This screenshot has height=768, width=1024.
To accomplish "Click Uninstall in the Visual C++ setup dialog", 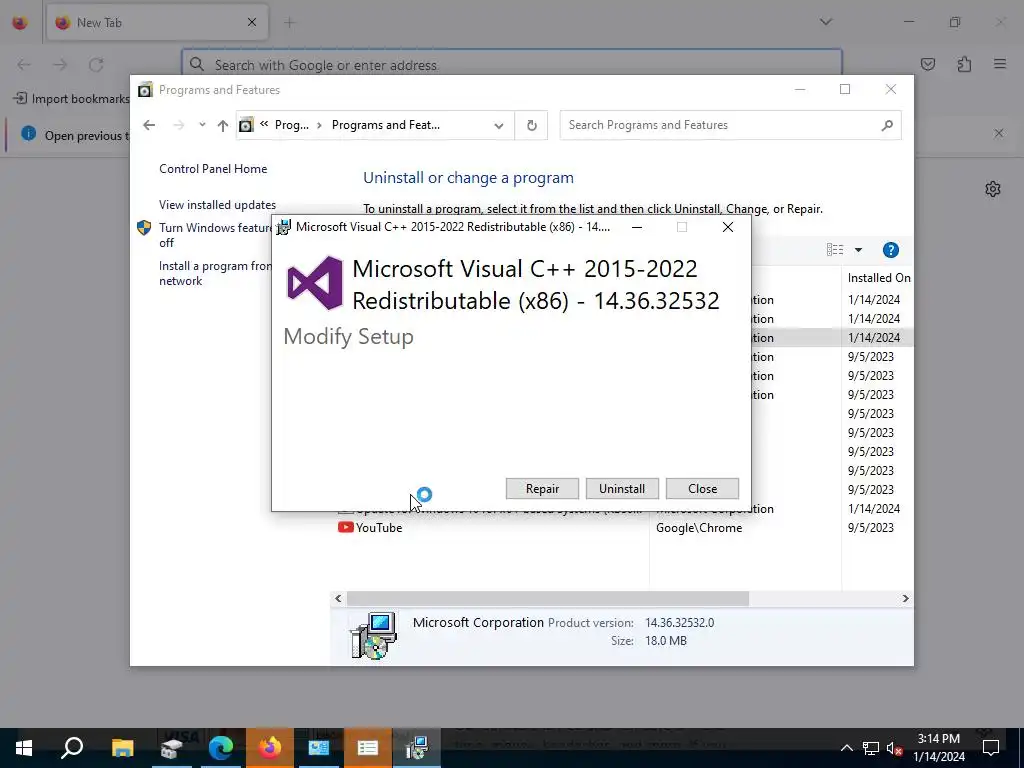I will tap(622, 488).
